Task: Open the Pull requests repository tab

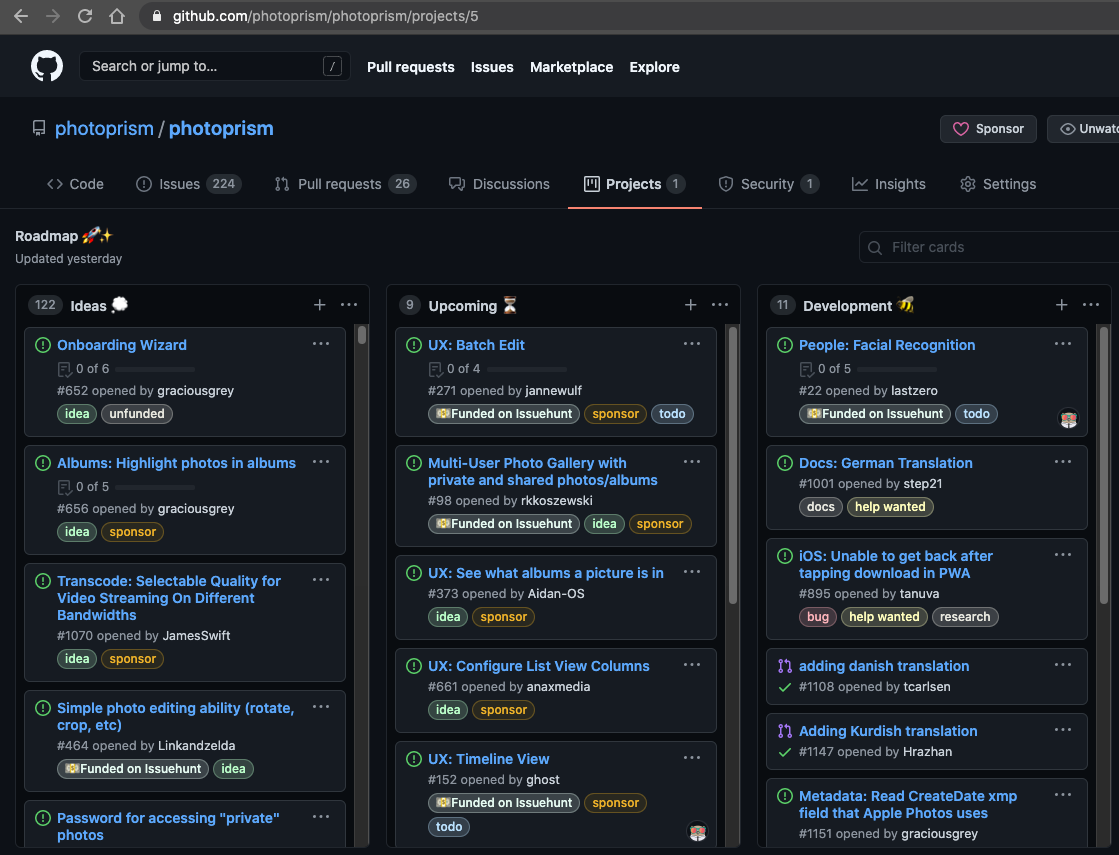Action: [x=345, y=184]
